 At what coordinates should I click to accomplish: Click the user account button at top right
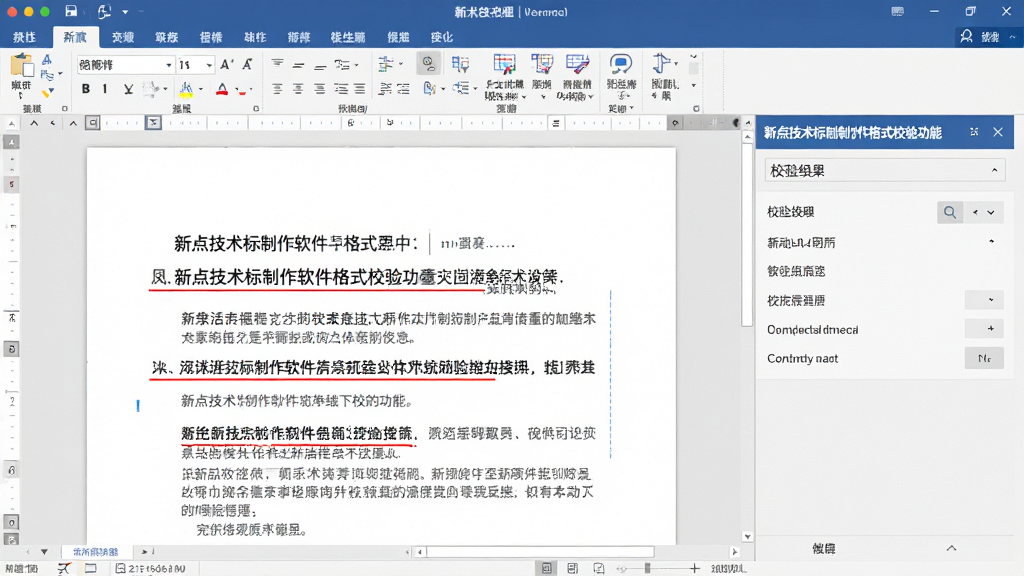coord(989,37)
